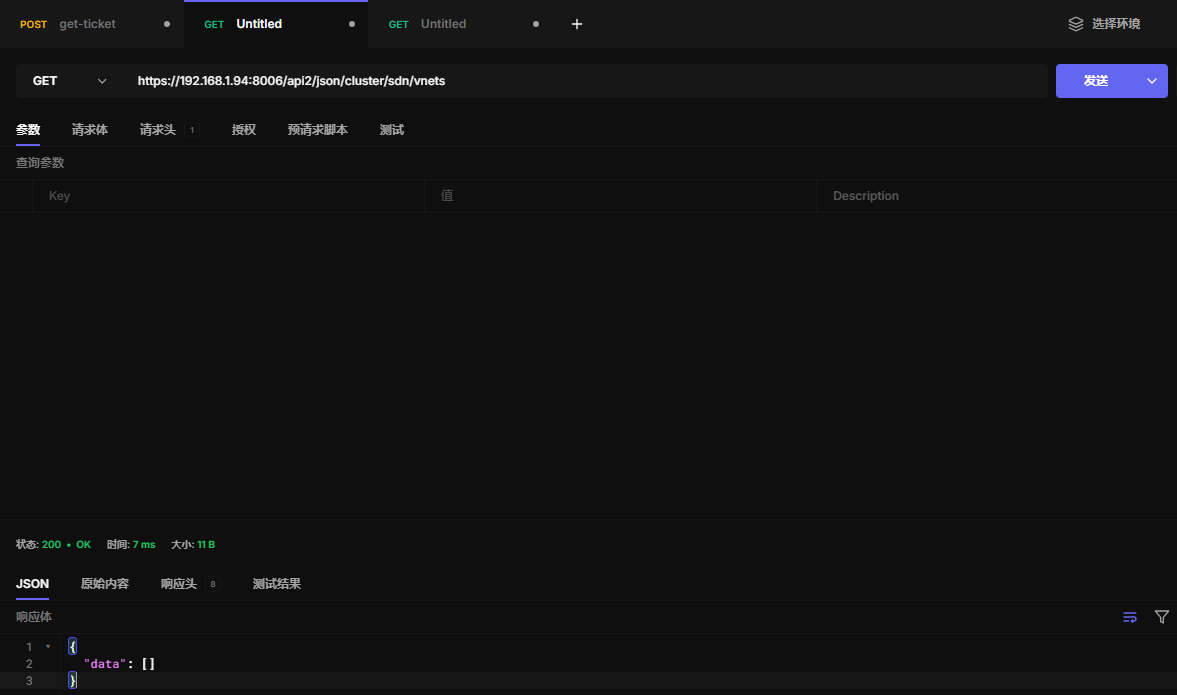Switch to the 请求体 tab
This screenshot has height=695, width=1177.
[x=90, y=130]
